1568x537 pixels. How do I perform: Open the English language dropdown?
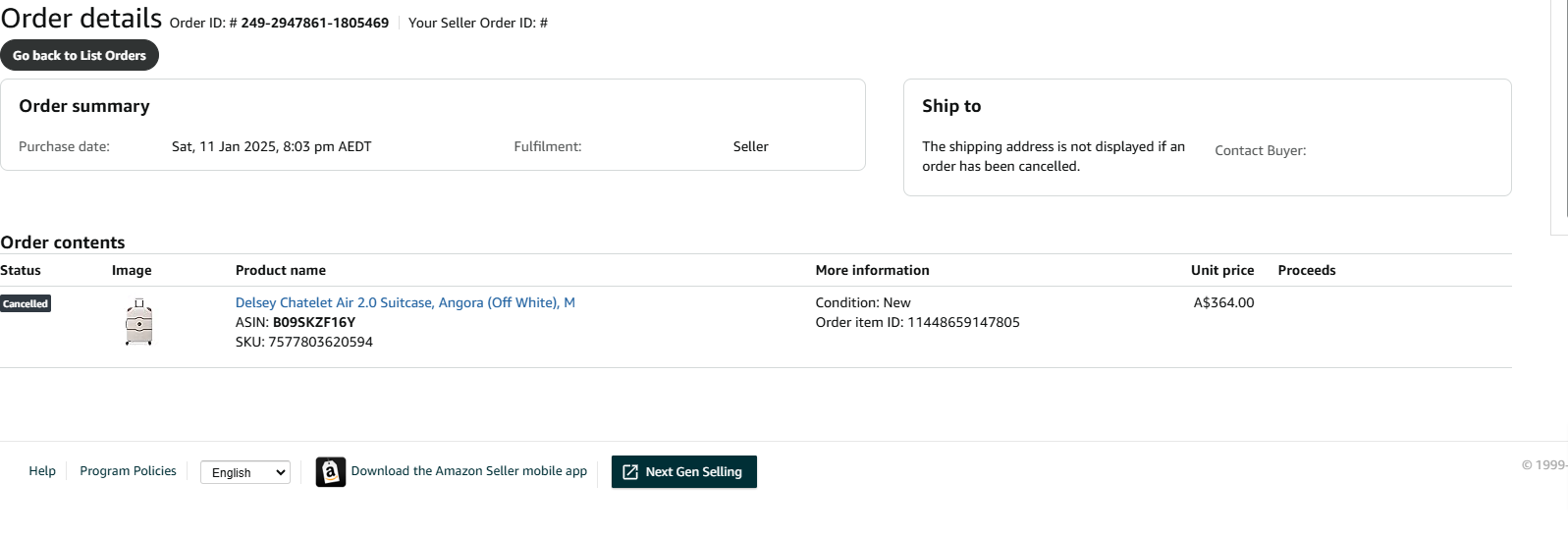(245, 472)
